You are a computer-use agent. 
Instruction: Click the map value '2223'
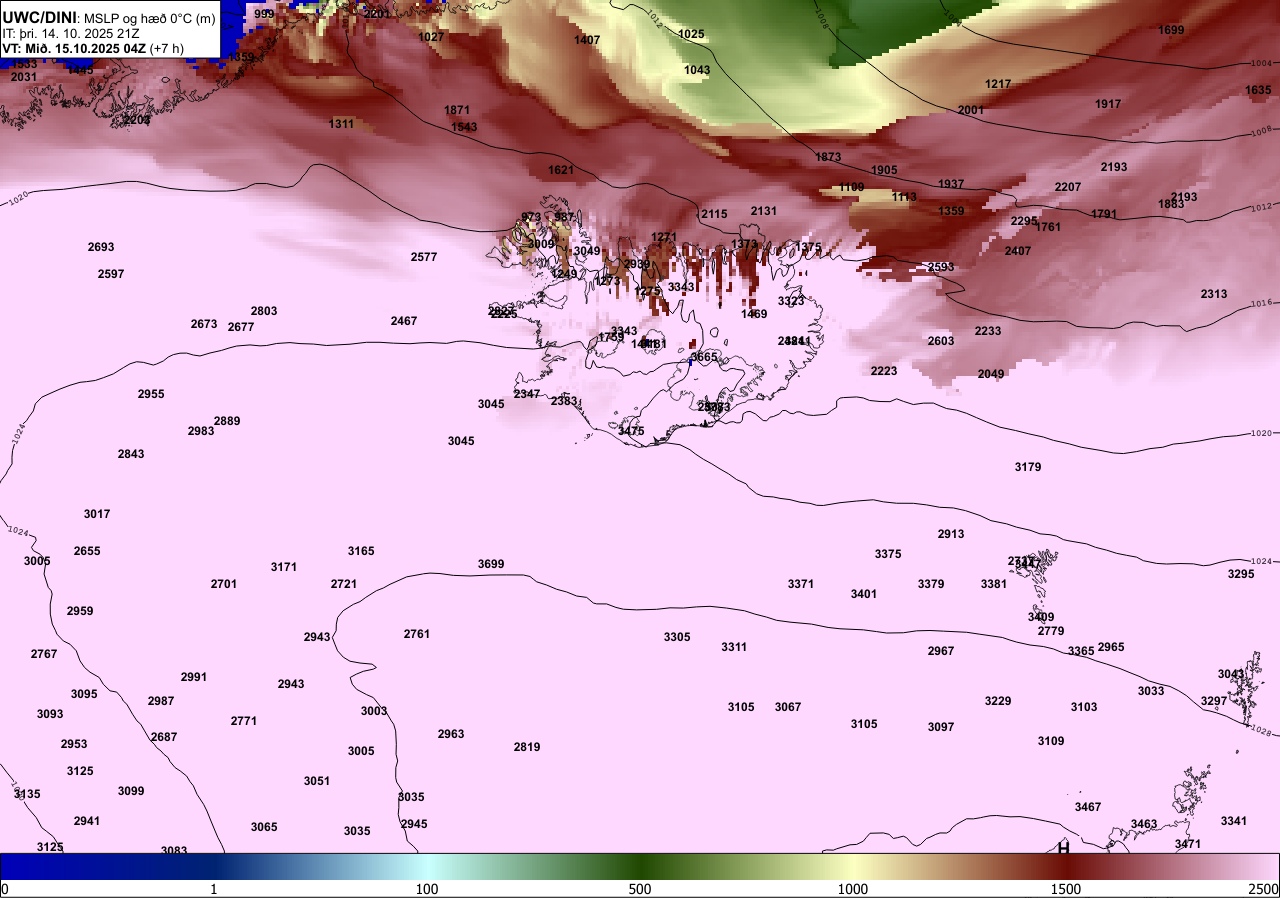pos(884,371)
